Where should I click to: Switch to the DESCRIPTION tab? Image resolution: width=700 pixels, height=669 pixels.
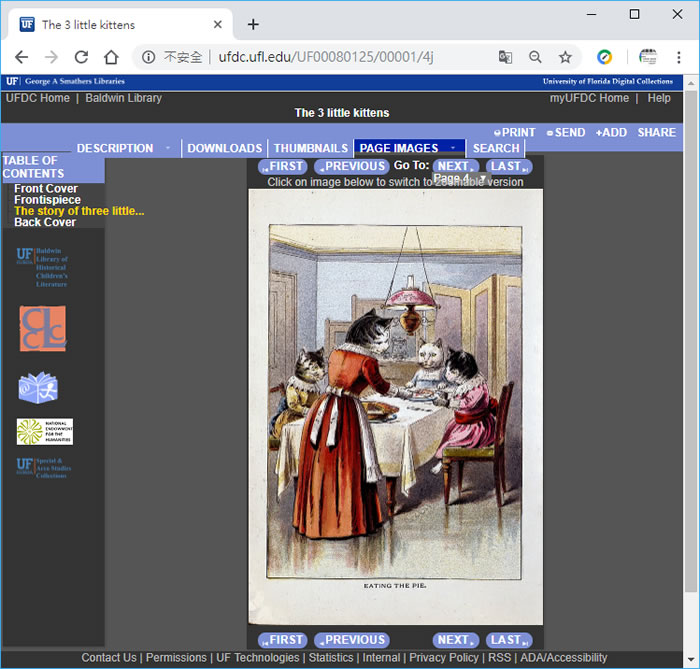tap(115, 148)
